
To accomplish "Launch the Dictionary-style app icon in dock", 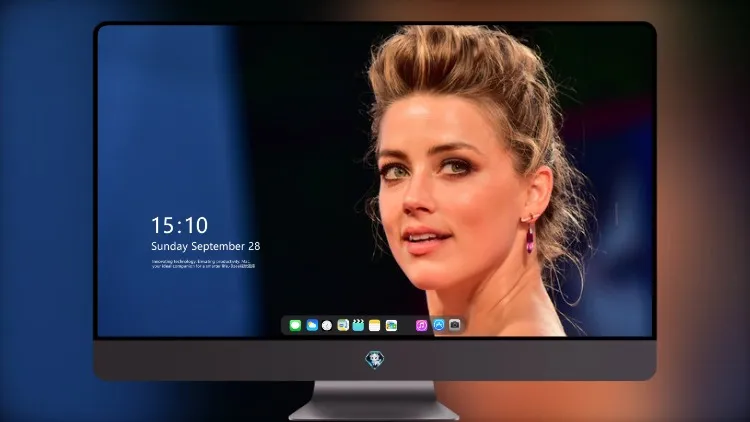I will 343,325.
